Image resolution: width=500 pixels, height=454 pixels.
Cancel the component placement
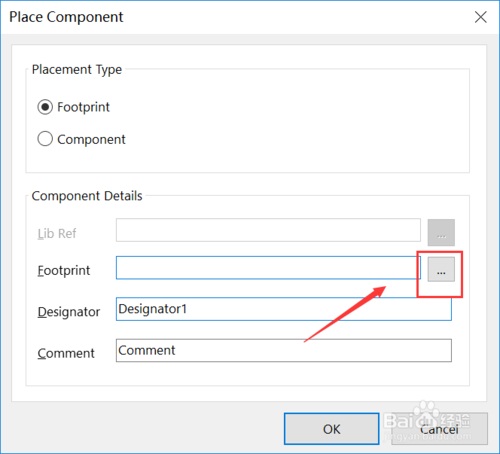coord(439,429)
